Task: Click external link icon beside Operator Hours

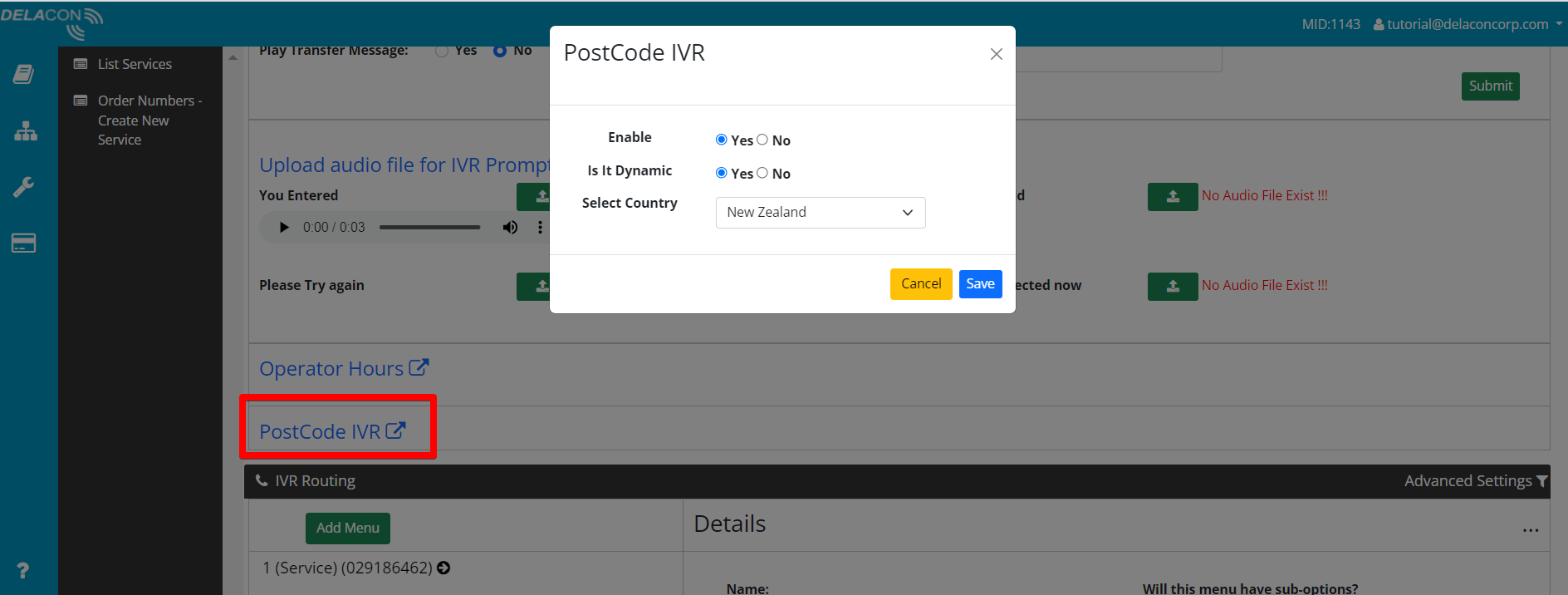Action: (x=419, y=366)
